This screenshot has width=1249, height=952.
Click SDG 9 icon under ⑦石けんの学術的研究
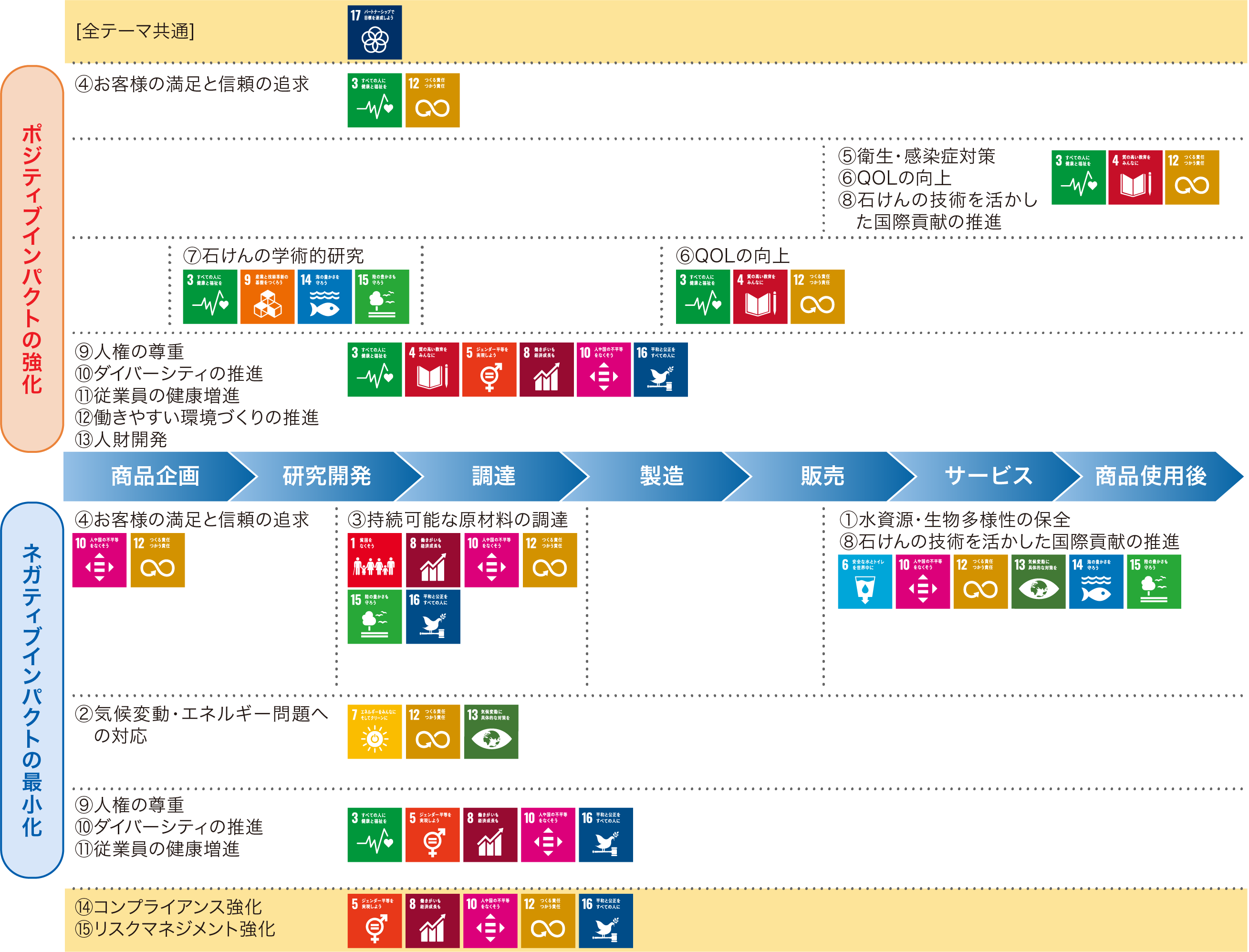267,297
